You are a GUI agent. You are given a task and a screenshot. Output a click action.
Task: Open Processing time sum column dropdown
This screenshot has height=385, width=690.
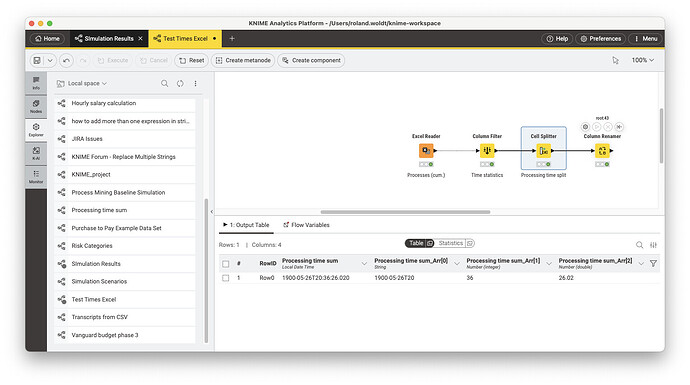click(x=364, y=264)
